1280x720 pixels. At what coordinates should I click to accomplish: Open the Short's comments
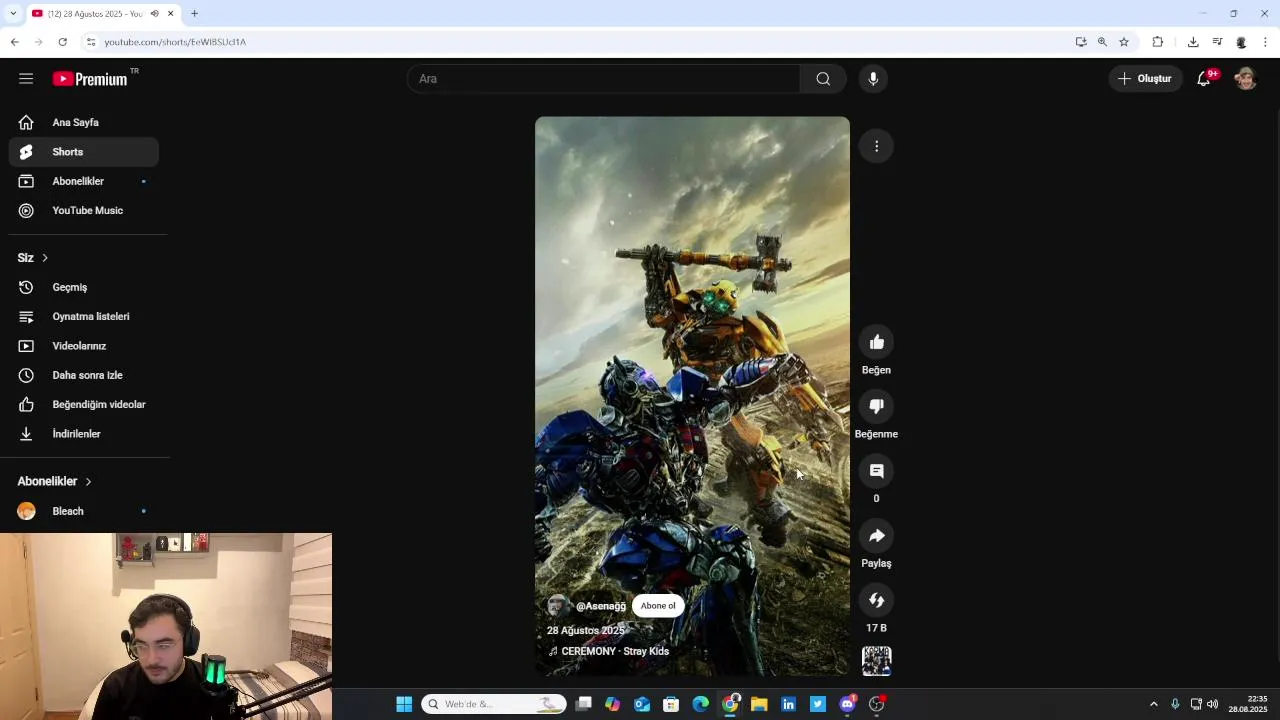[877, 471]
